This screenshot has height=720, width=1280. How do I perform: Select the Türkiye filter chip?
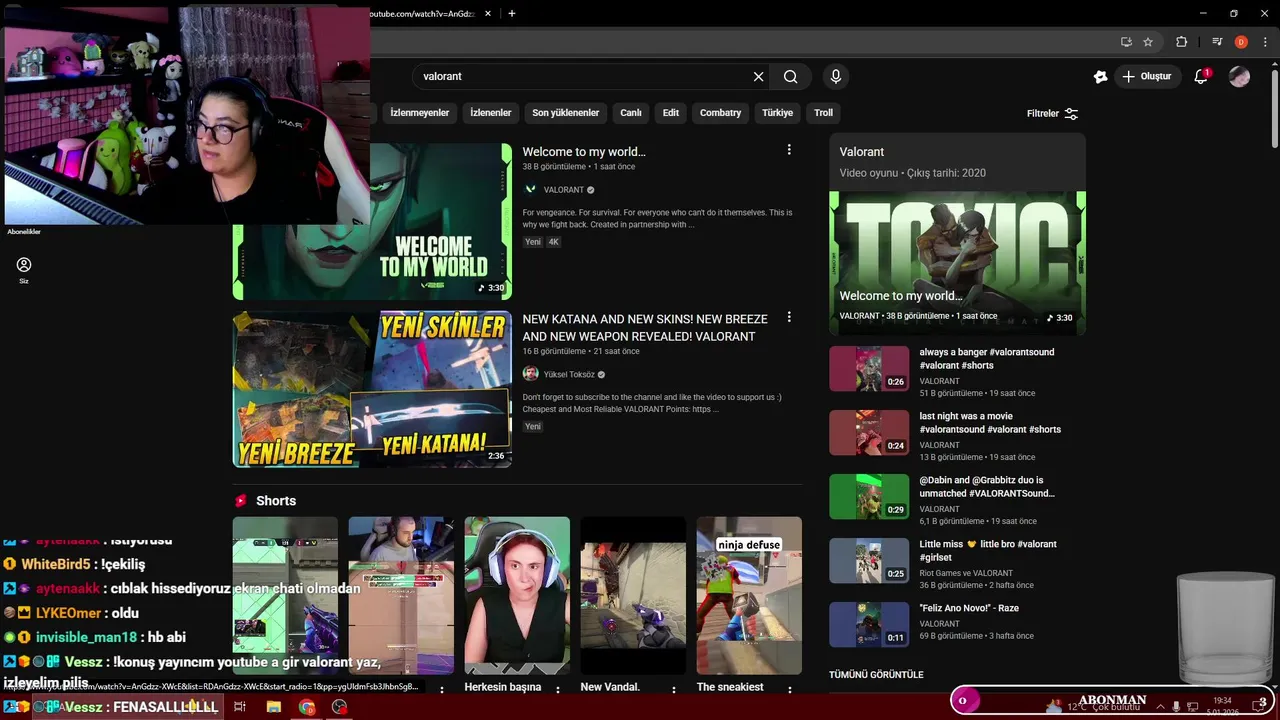pyautogui.click(x=777, y=113)
